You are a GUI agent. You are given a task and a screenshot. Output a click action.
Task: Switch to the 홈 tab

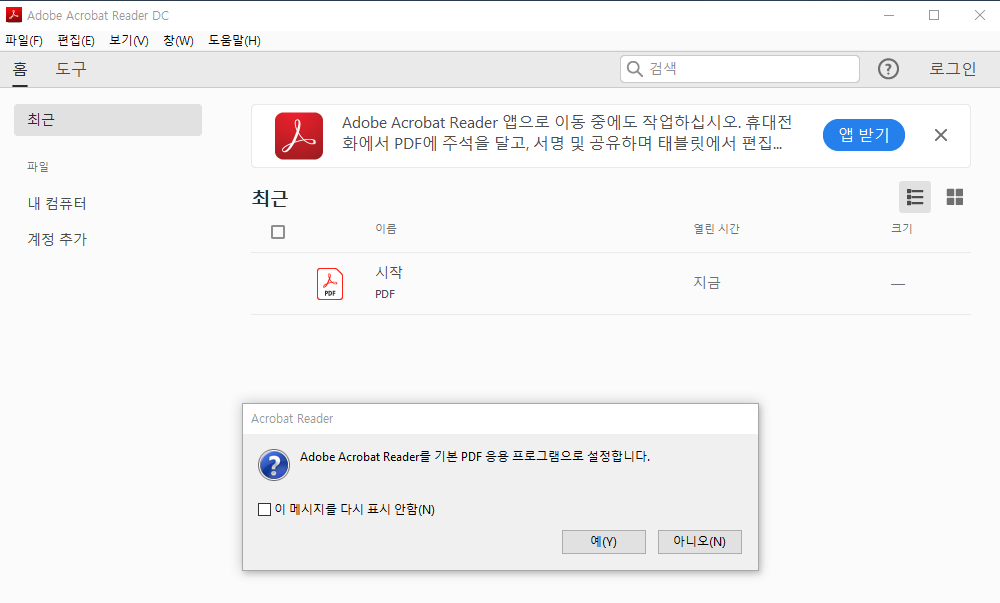point(20,69)
